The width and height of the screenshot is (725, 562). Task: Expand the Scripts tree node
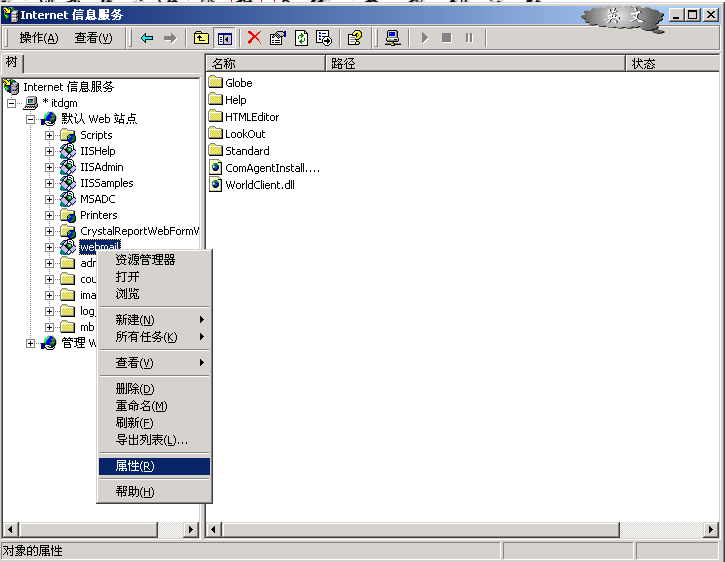pyautogui.click(x=50, y=135)
